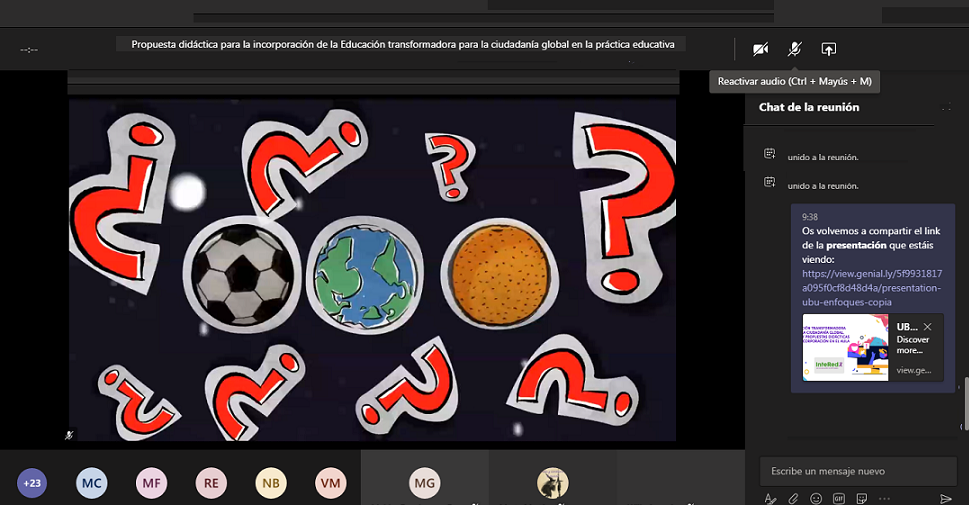This screenshot has height=505, width=969.
Task: Select participant MC avatar
Action: pos(92,483)
